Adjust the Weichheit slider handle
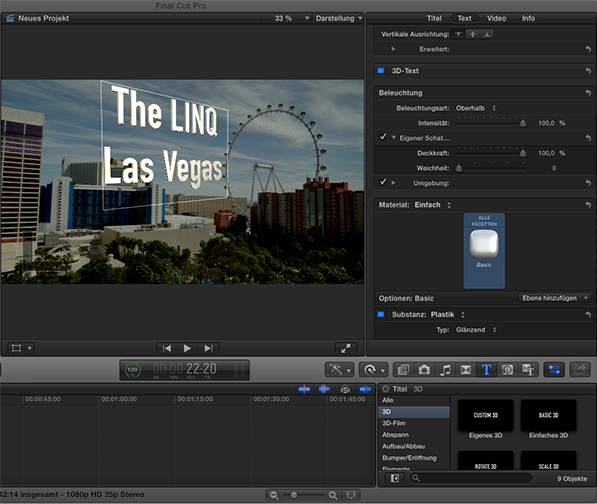This screenshot has height=504, width=597. [459, 168]
